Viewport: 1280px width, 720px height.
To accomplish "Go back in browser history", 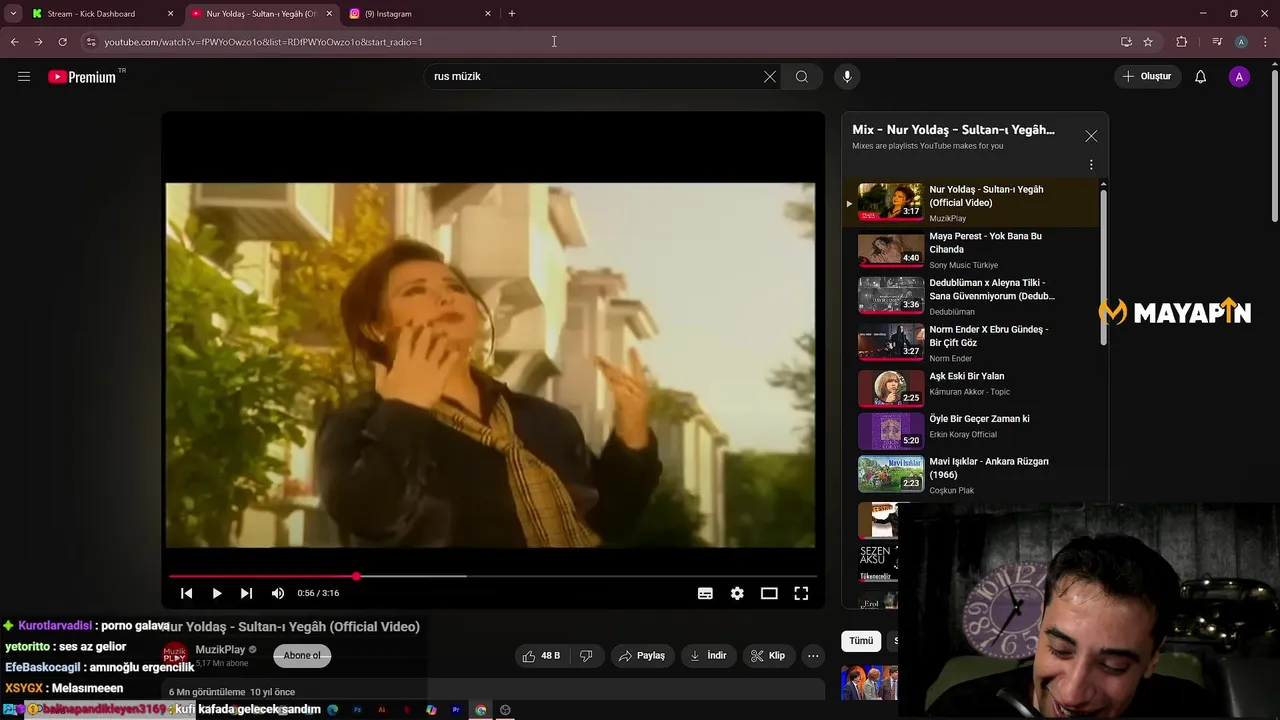I will click(14, 42).
